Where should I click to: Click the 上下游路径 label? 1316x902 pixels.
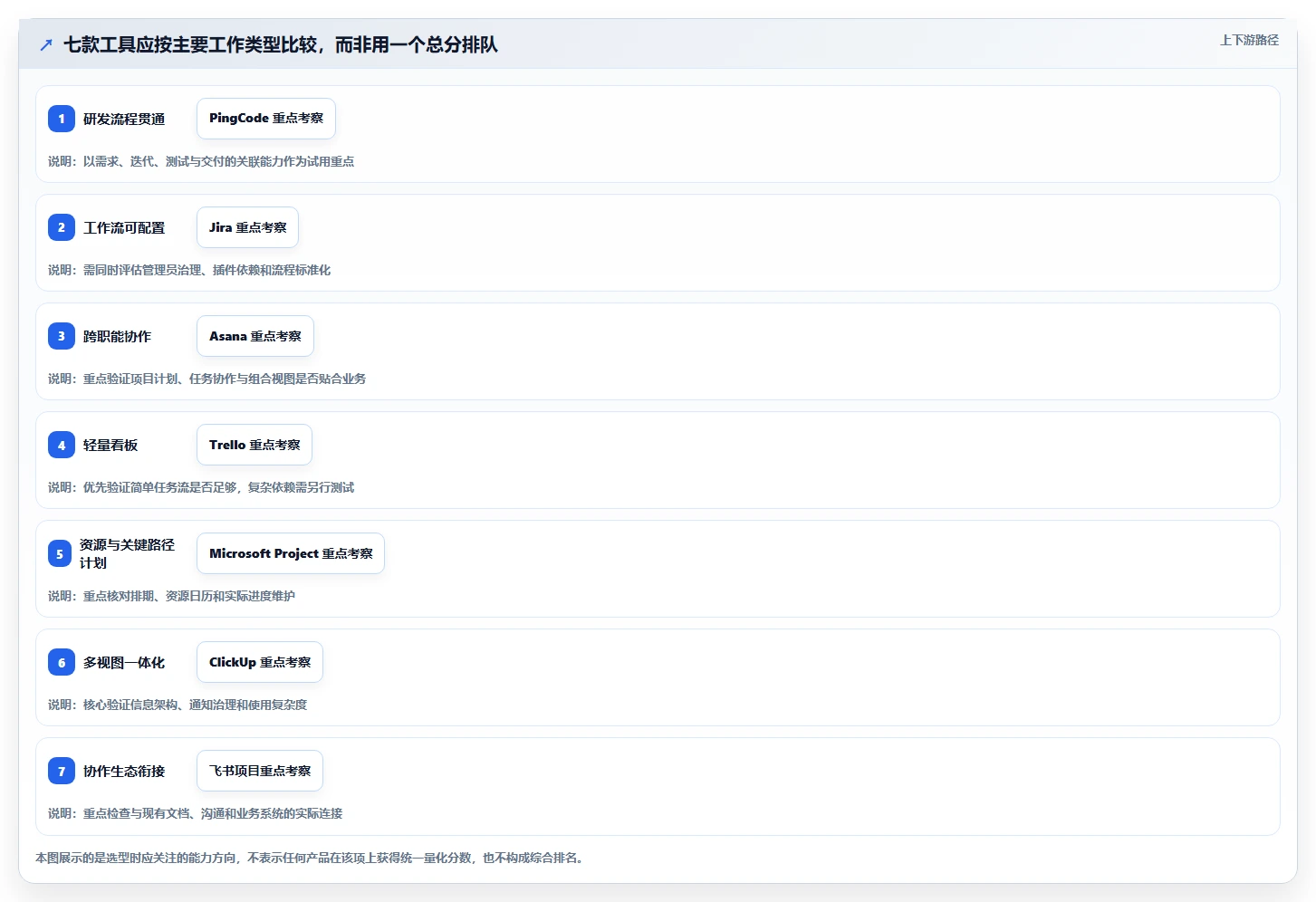(x=1249, y=40)
